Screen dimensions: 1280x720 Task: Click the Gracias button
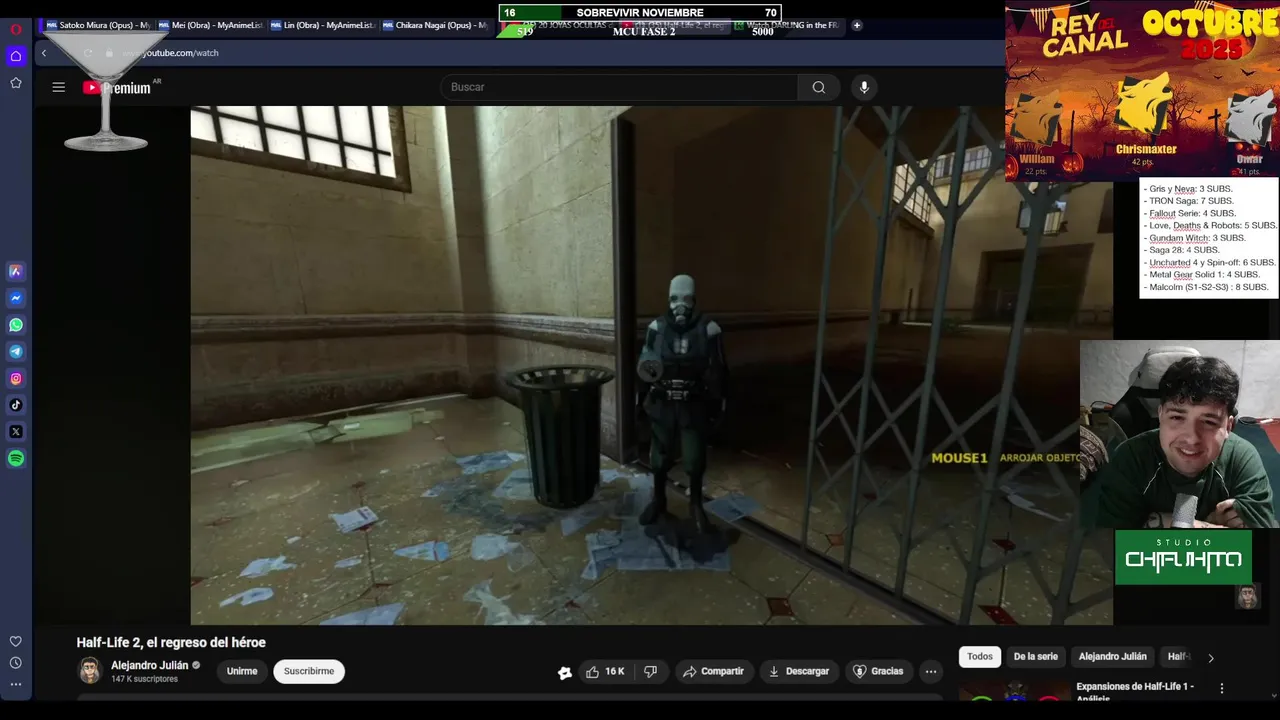877,671
